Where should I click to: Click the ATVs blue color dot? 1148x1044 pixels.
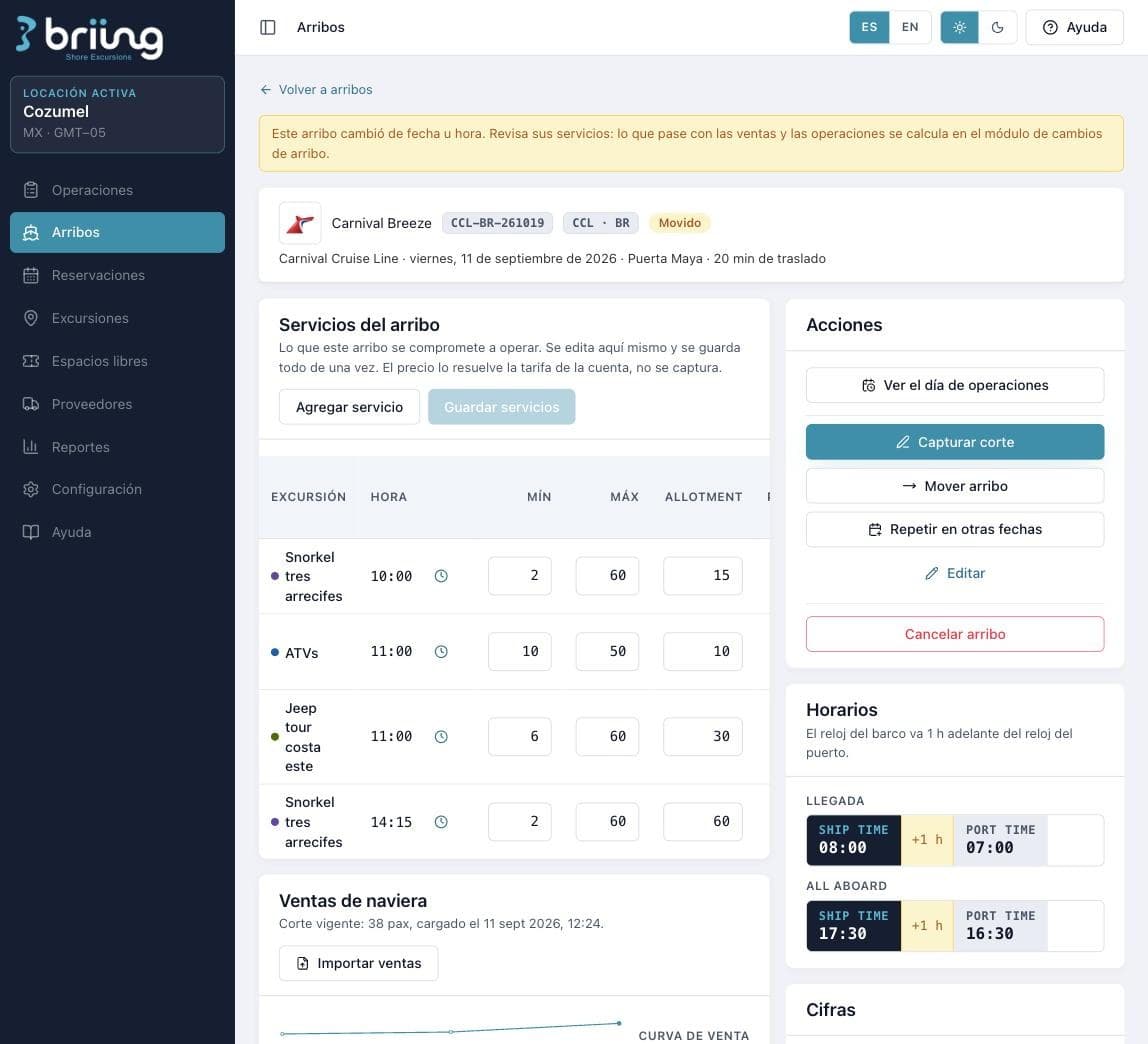[x=275, y=652]
